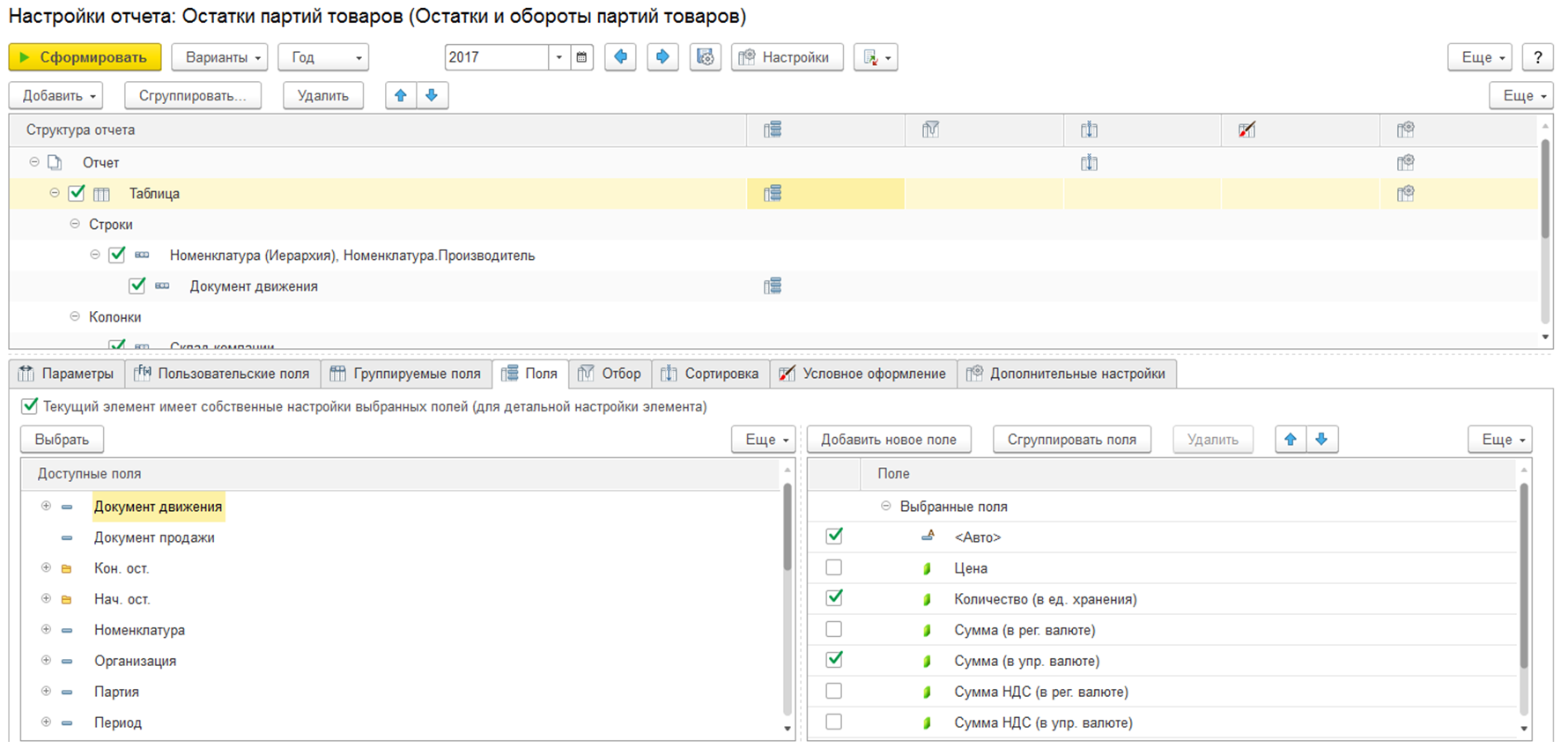This screenshot has width=1568, height=748.
Task: Click sorting icon in structure header
Action: point(1089,130)
